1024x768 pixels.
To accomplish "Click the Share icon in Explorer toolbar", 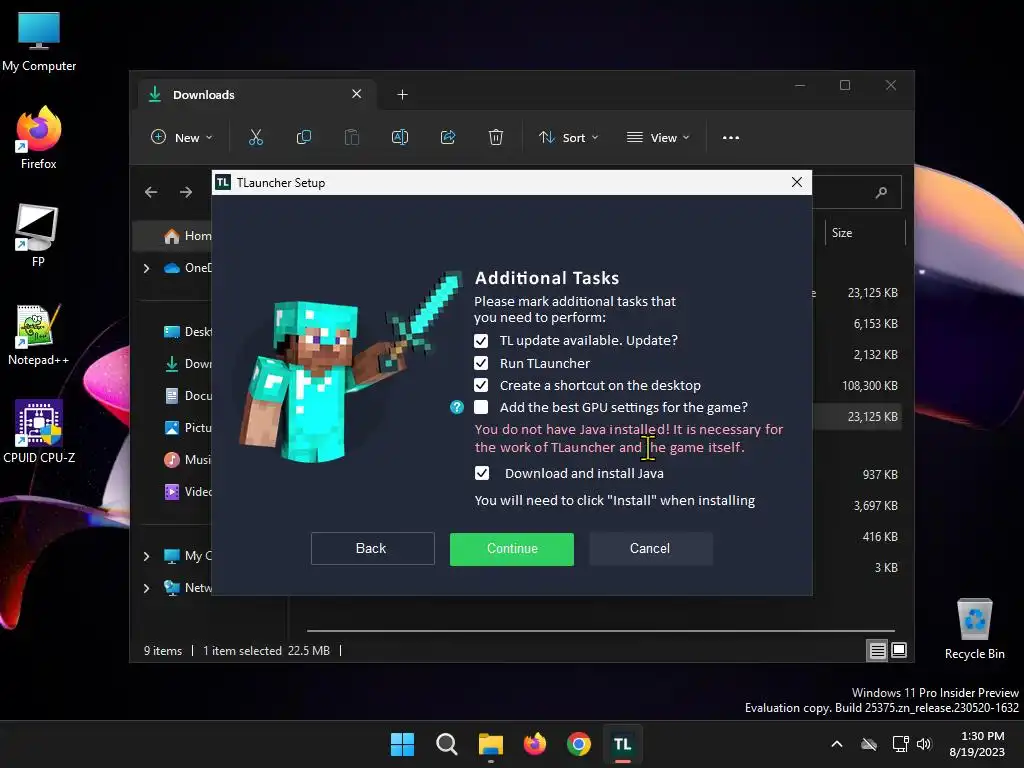I will click(x=448, y=137).
